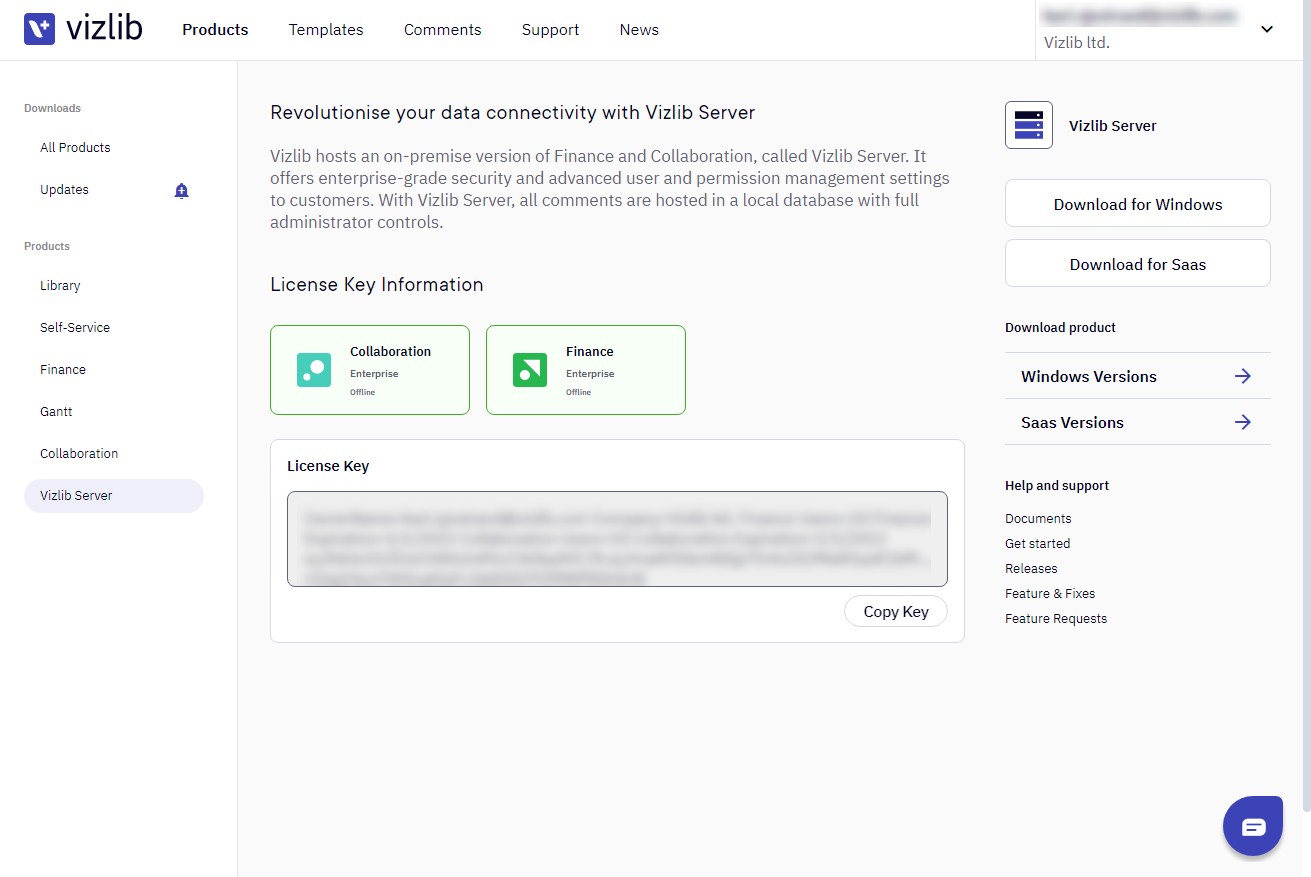The height and width of the screenshot is (877, 1311).
Task: Expand the account dropdown chevron
Action: pos(1267,29)
